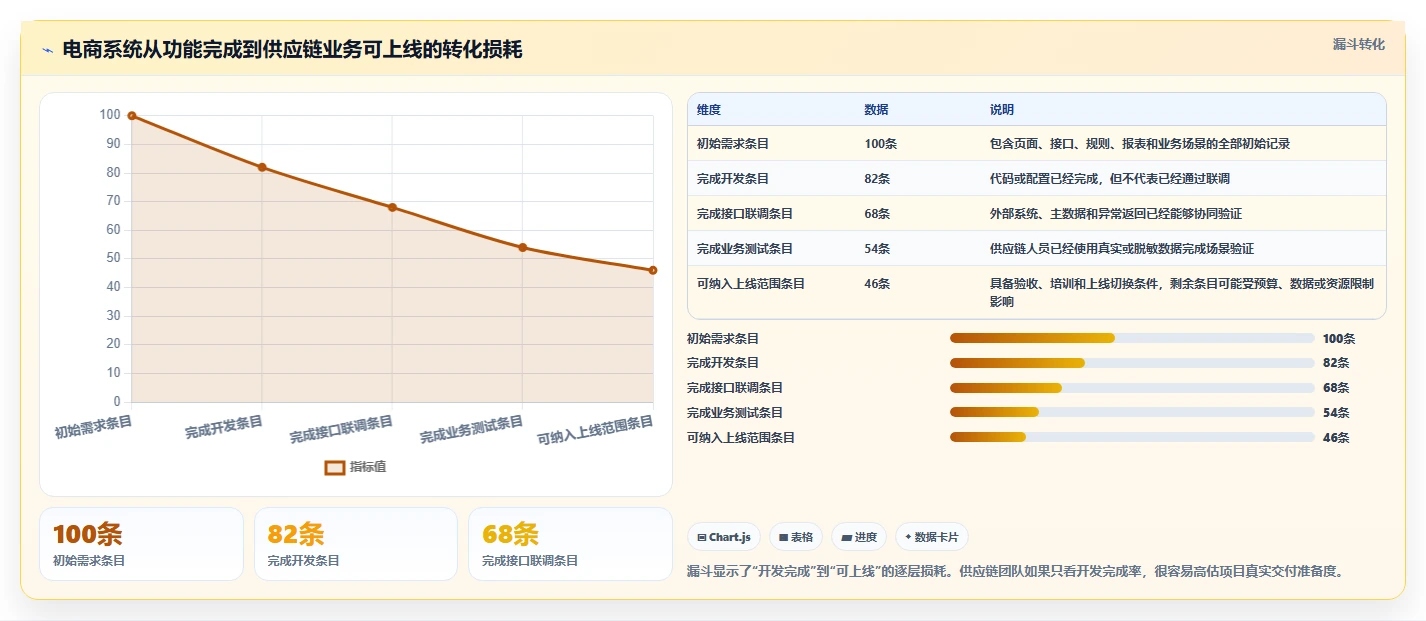Click the 可纳入上线范围条目 progress bar
This screenshot has height=621, width=1426.
pyautogui.click(x=1132, y=437)
